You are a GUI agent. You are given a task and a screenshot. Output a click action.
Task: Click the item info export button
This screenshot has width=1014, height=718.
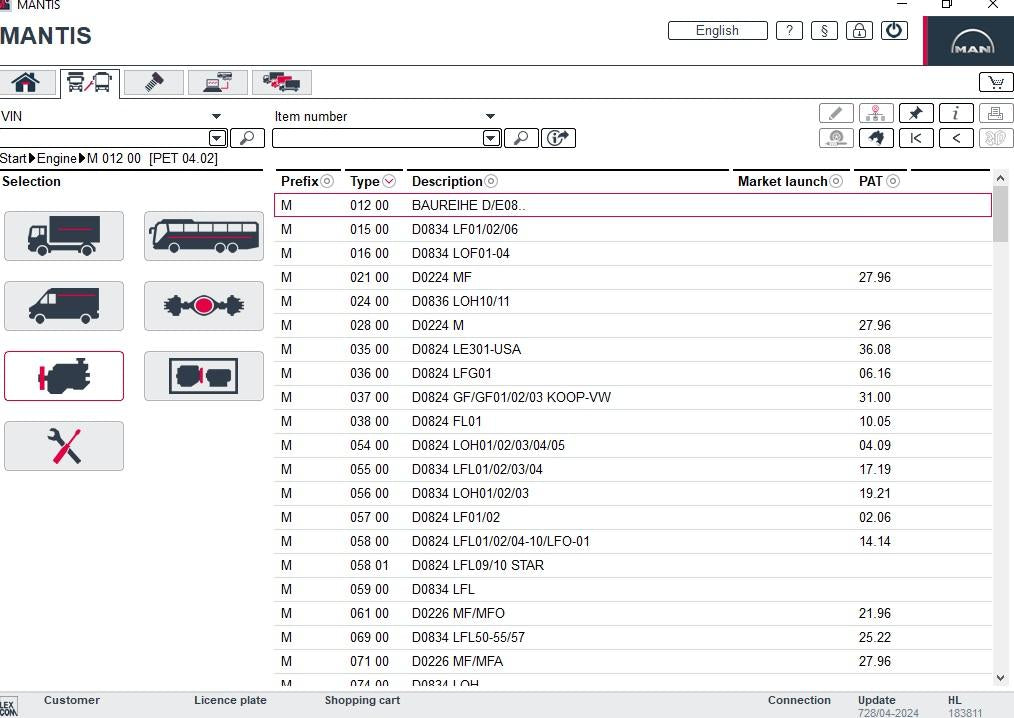click(x=558, y=138)
